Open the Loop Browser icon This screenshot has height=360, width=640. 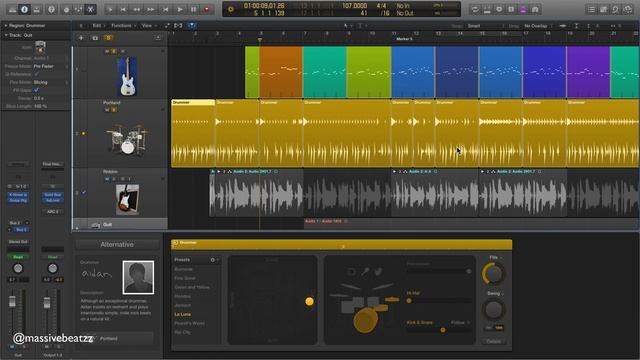616,9
